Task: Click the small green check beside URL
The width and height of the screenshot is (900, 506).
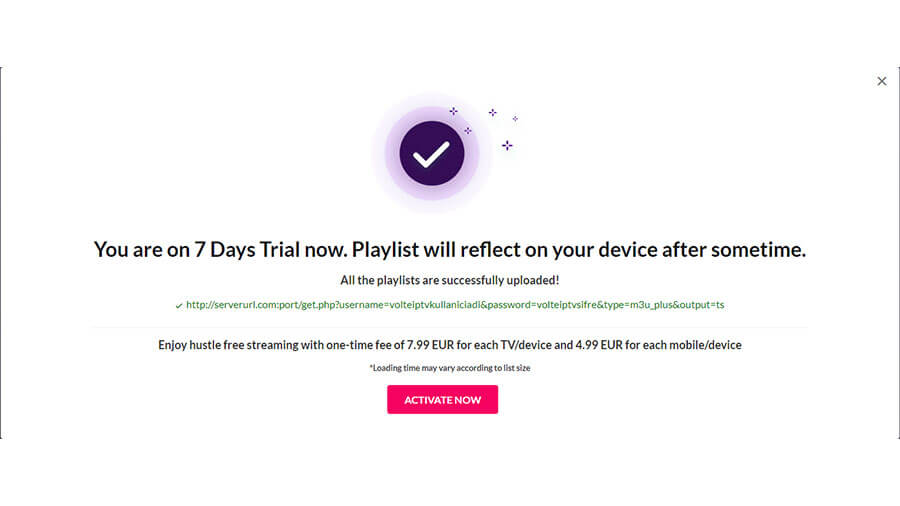Action: [x=179, y=306]
